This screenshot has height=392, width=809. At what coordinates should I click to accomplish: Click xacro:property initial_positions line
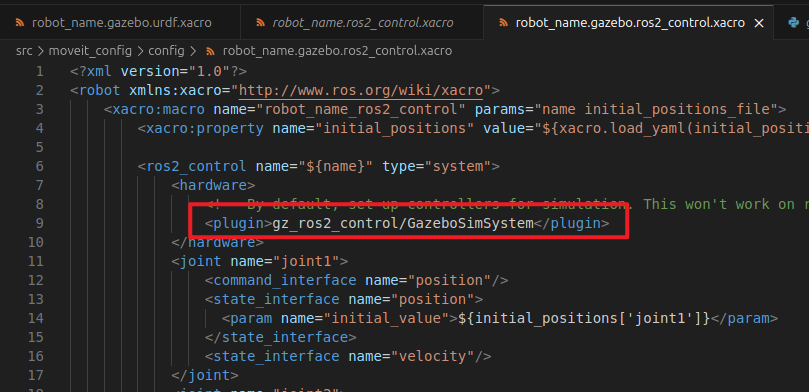(473, 128)
